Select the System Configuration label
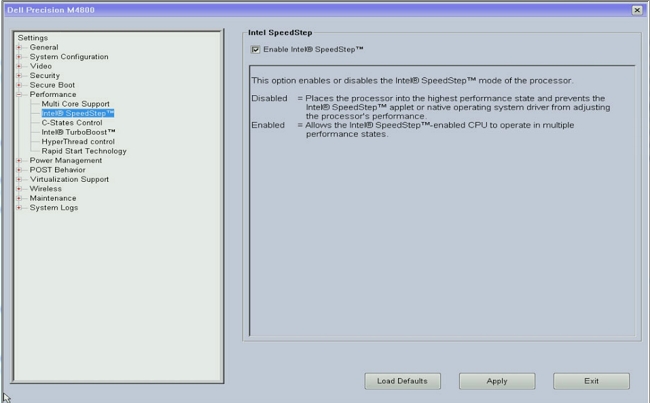Viewport: 650px width, 403px height. [x=69, y=57]
